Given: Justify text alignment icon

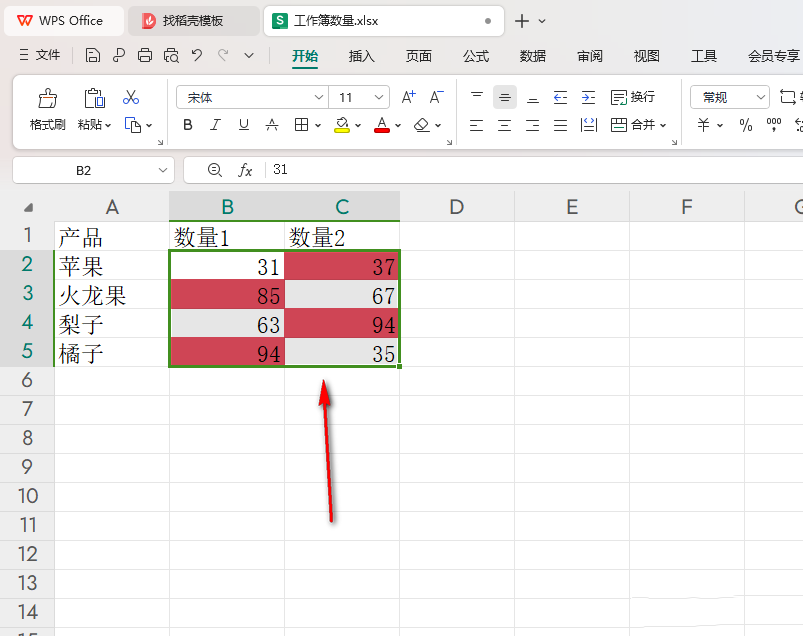Looking at the screenshot, I should pos(561,125).
